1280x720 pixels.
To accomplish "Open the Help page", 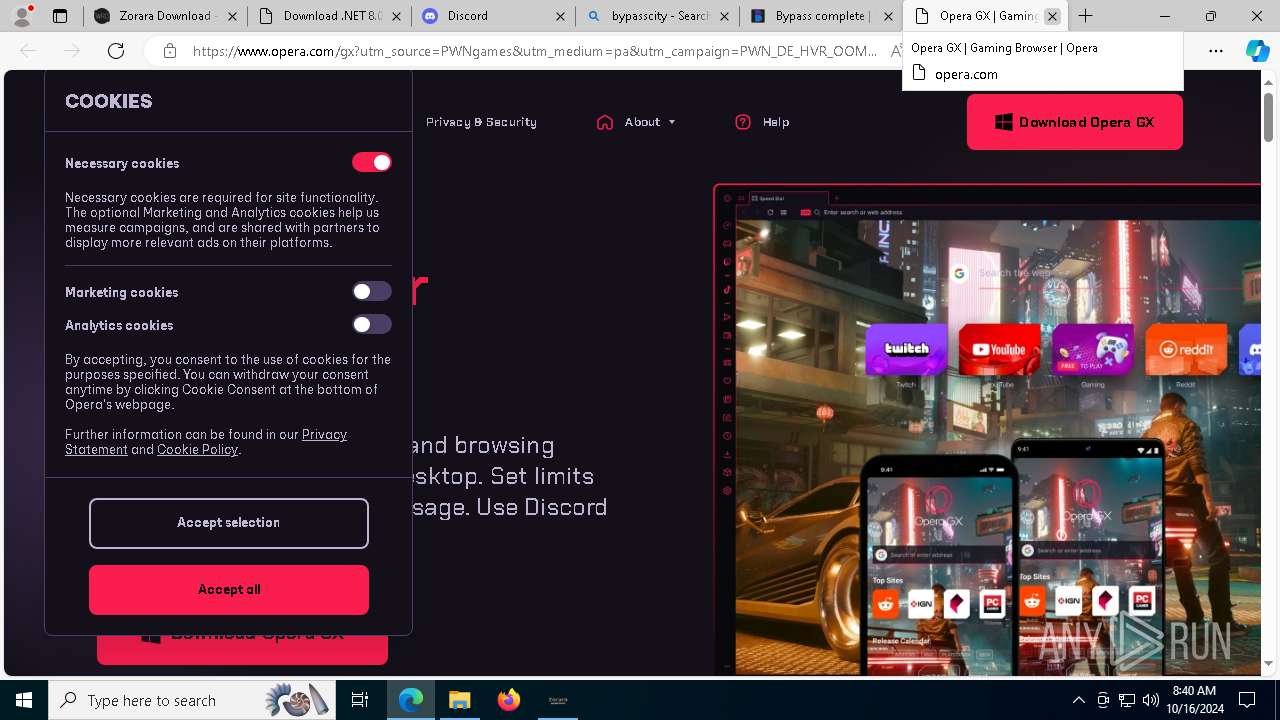I will pyautogui.click(x=762, y=122).
